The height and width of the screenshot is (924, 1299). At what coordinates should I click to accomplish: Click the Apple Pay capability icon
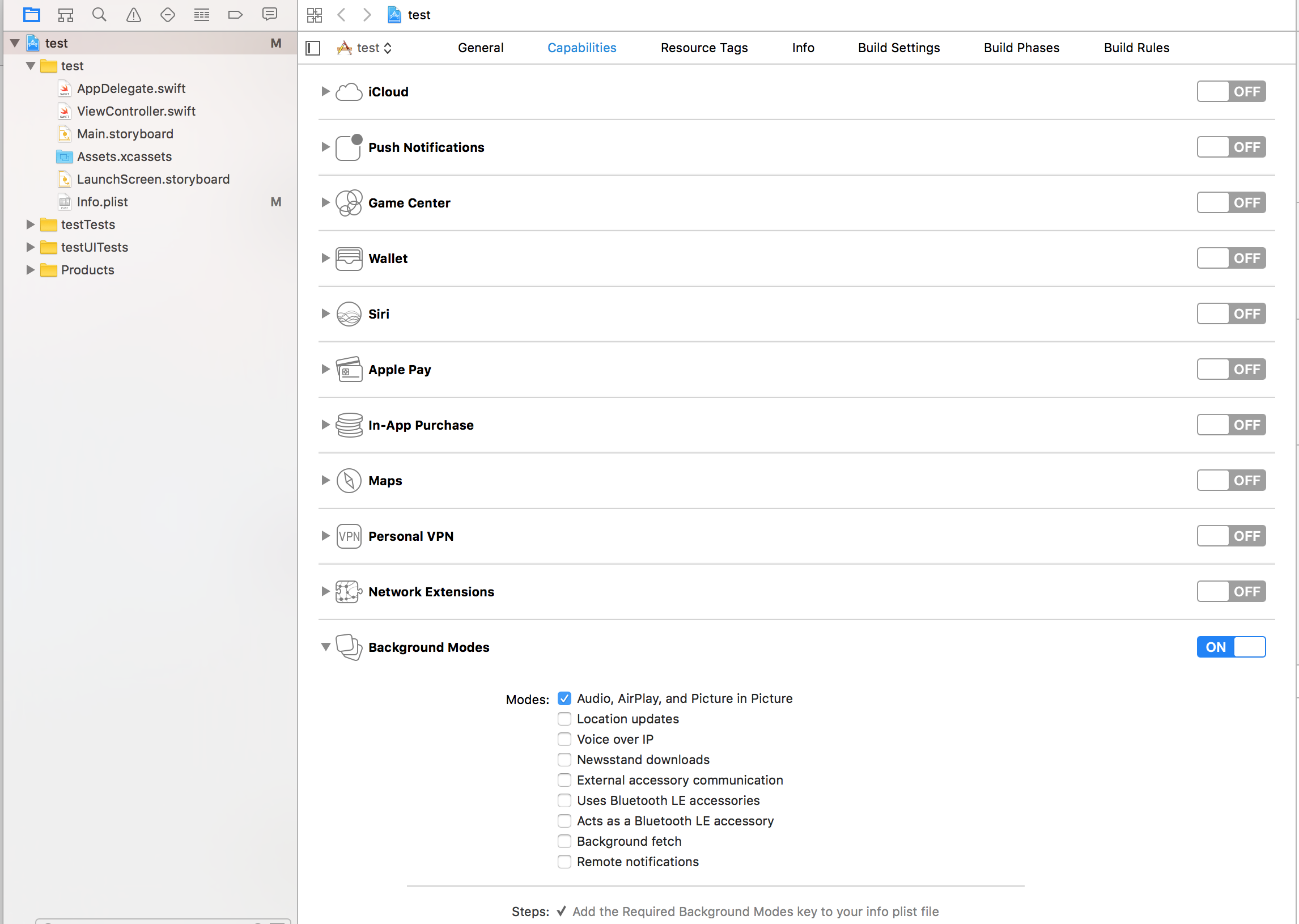point(348,369)
